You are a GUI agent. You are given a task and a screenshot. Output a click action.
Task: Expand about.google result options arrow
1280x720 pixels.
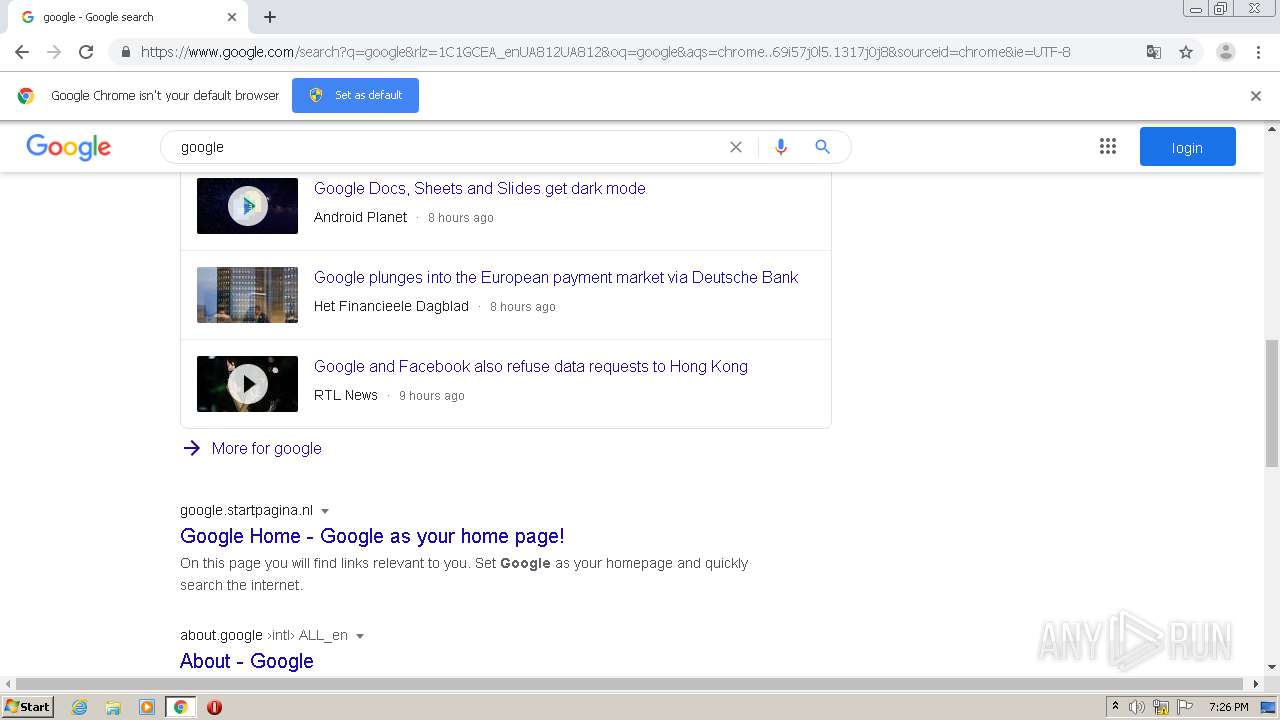pos(360,636)
